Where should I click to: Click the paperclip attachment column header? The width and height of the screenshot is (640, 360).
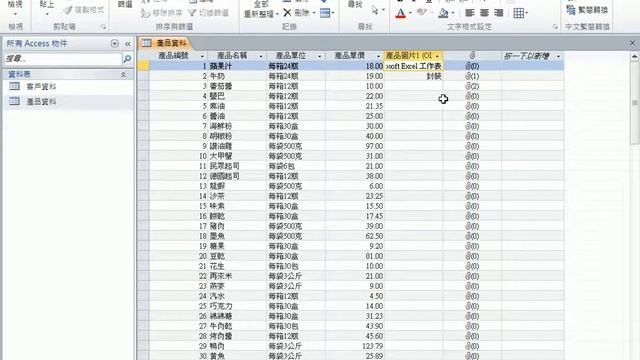(x=472, y=55)
